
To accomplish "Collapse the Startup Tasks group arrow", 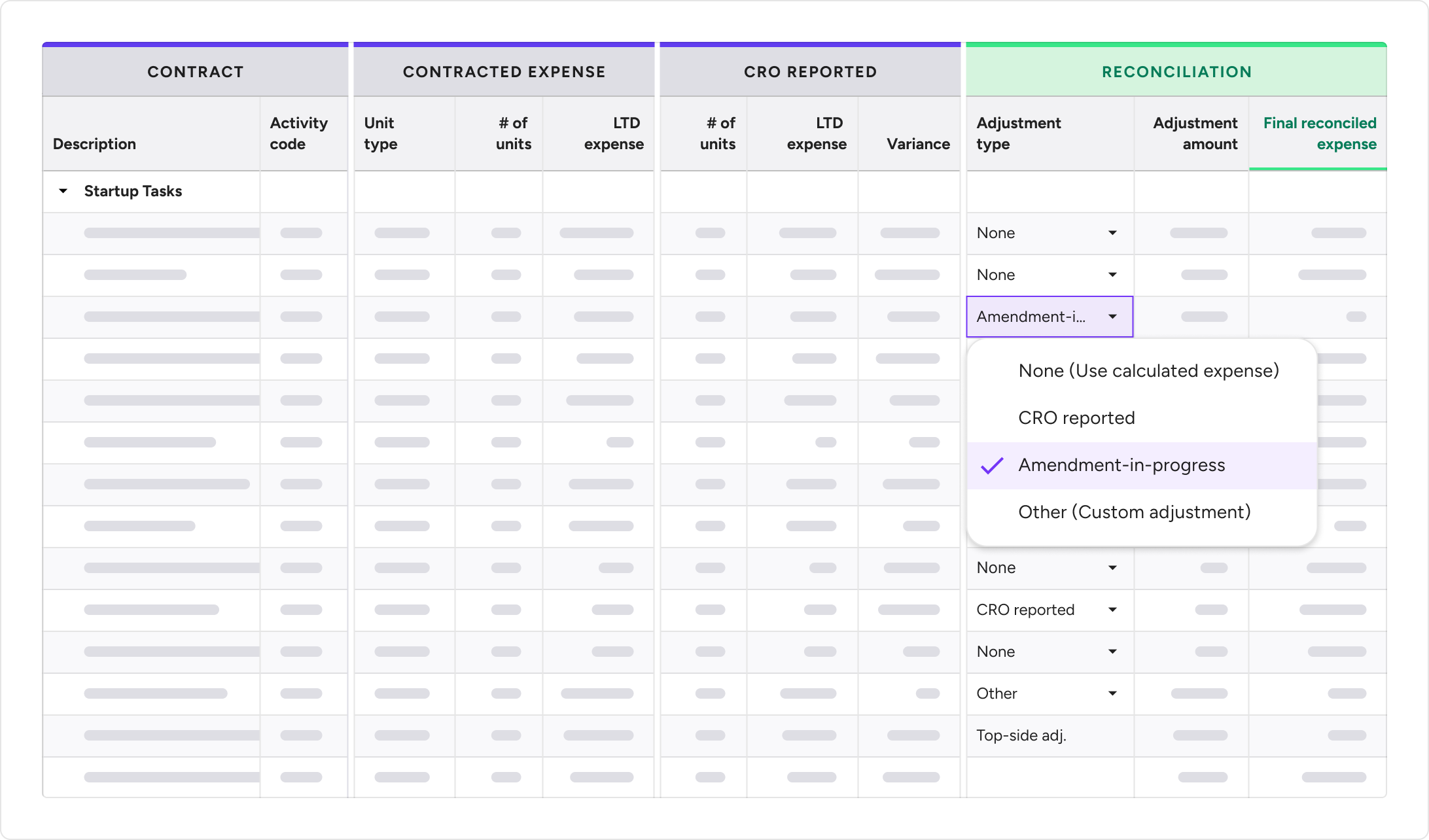I will 63,191.
